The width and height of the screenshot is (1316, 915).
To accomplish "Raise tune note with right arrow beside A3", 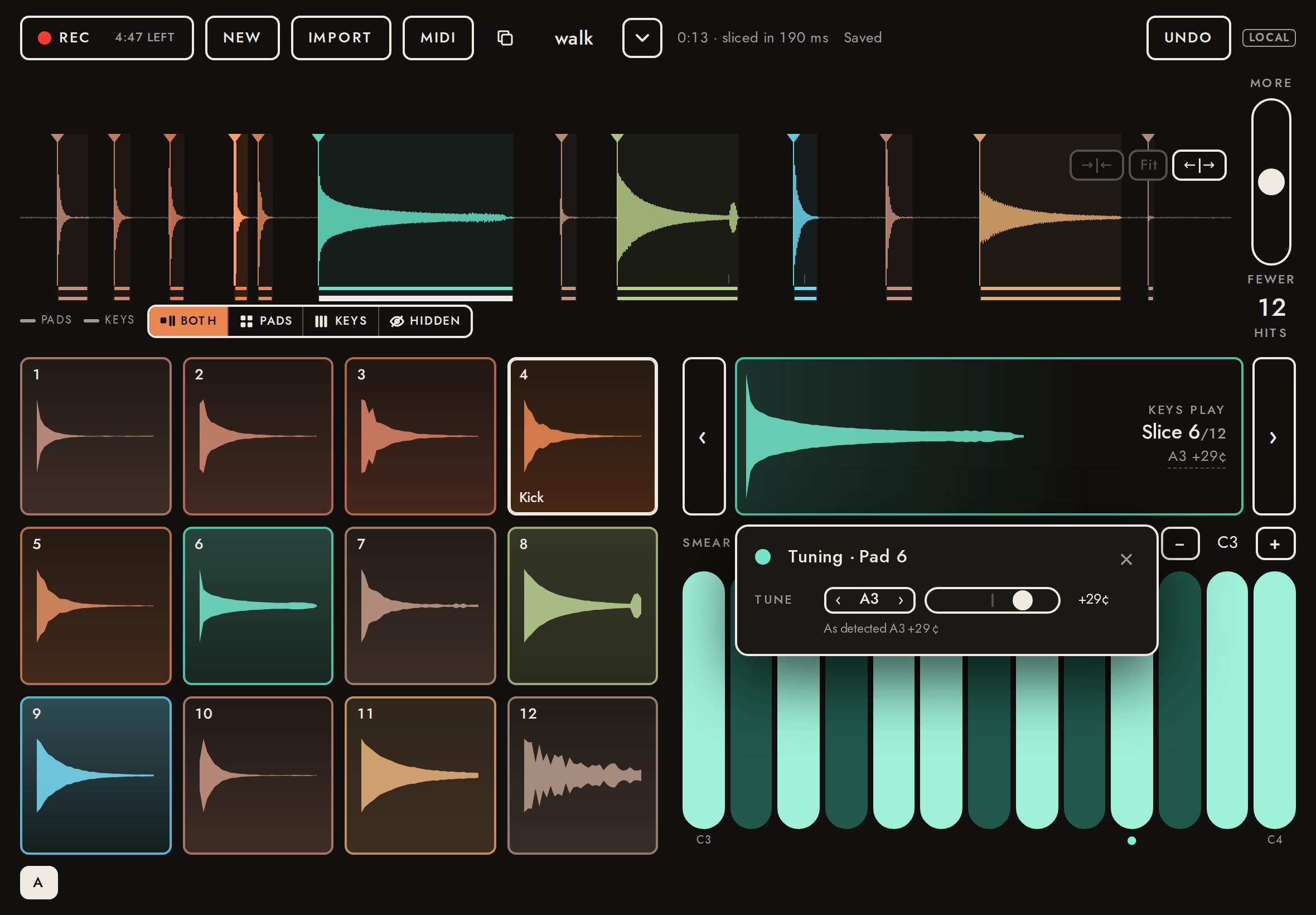I will pos(901,600).
